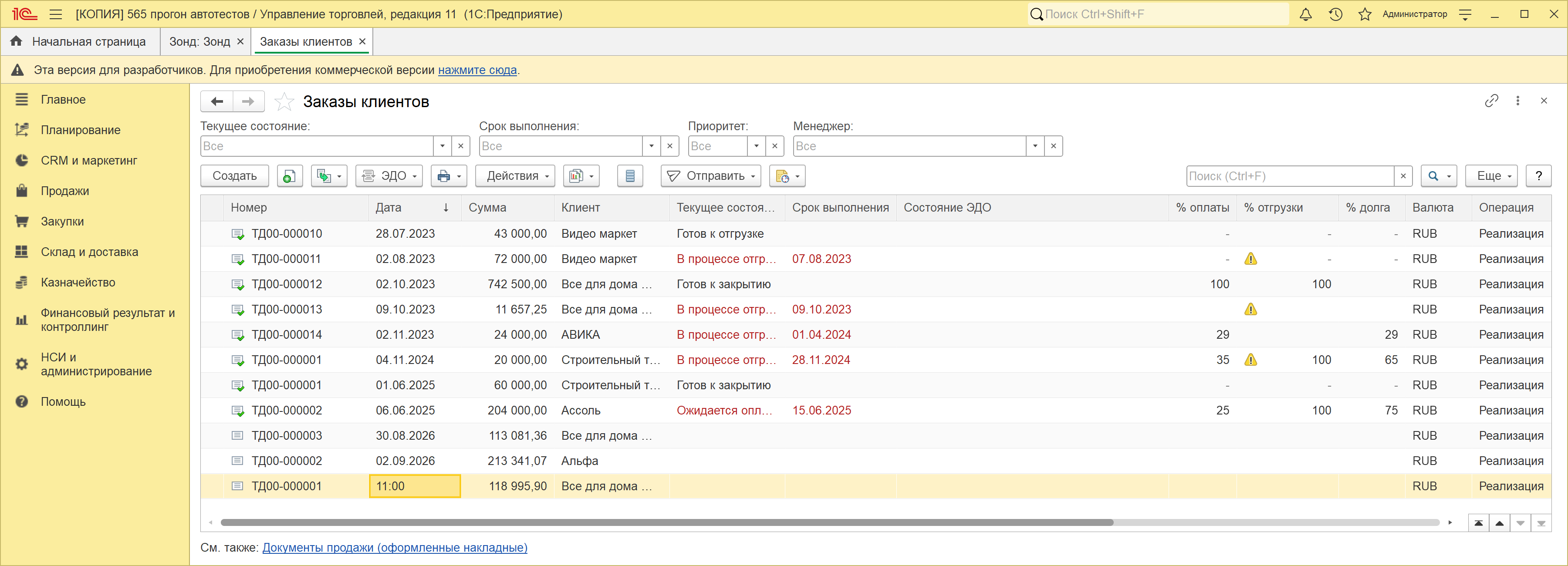Open the history clock icon
The image size is (1568, 566).
(x=1335, y=14)
